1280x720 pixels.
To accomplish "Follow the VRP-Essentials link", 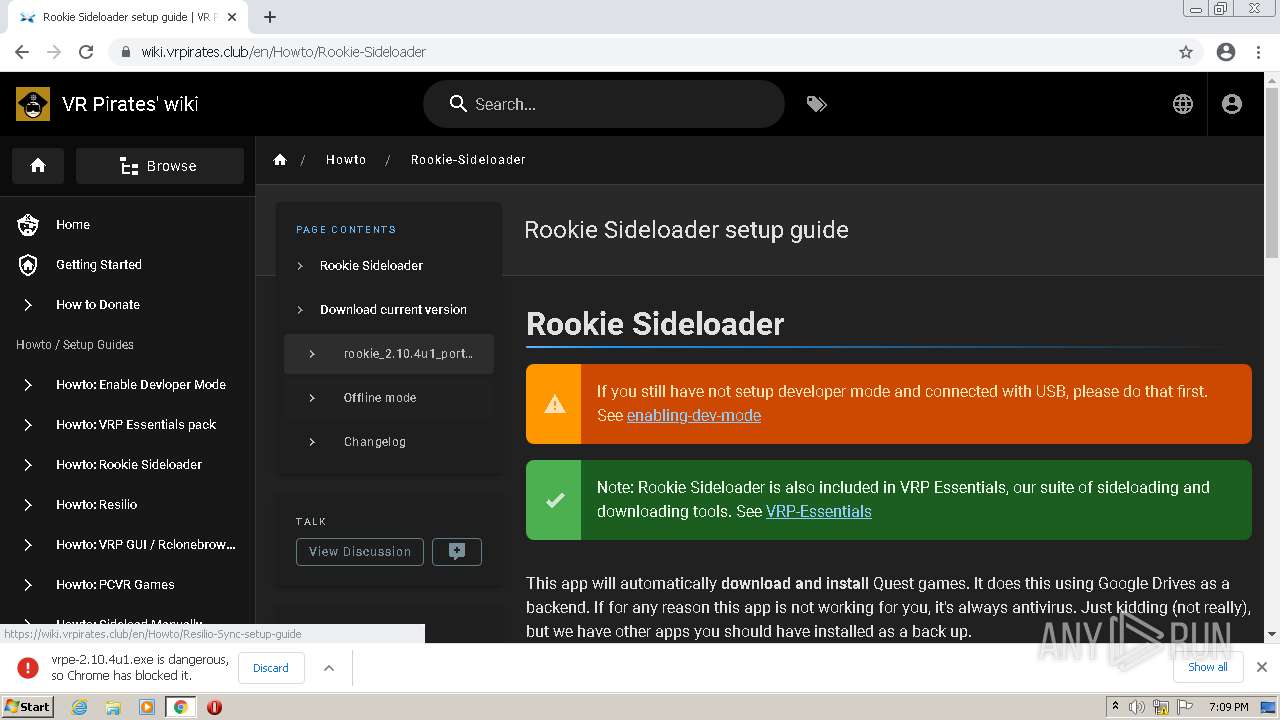I will pos(819,511).
